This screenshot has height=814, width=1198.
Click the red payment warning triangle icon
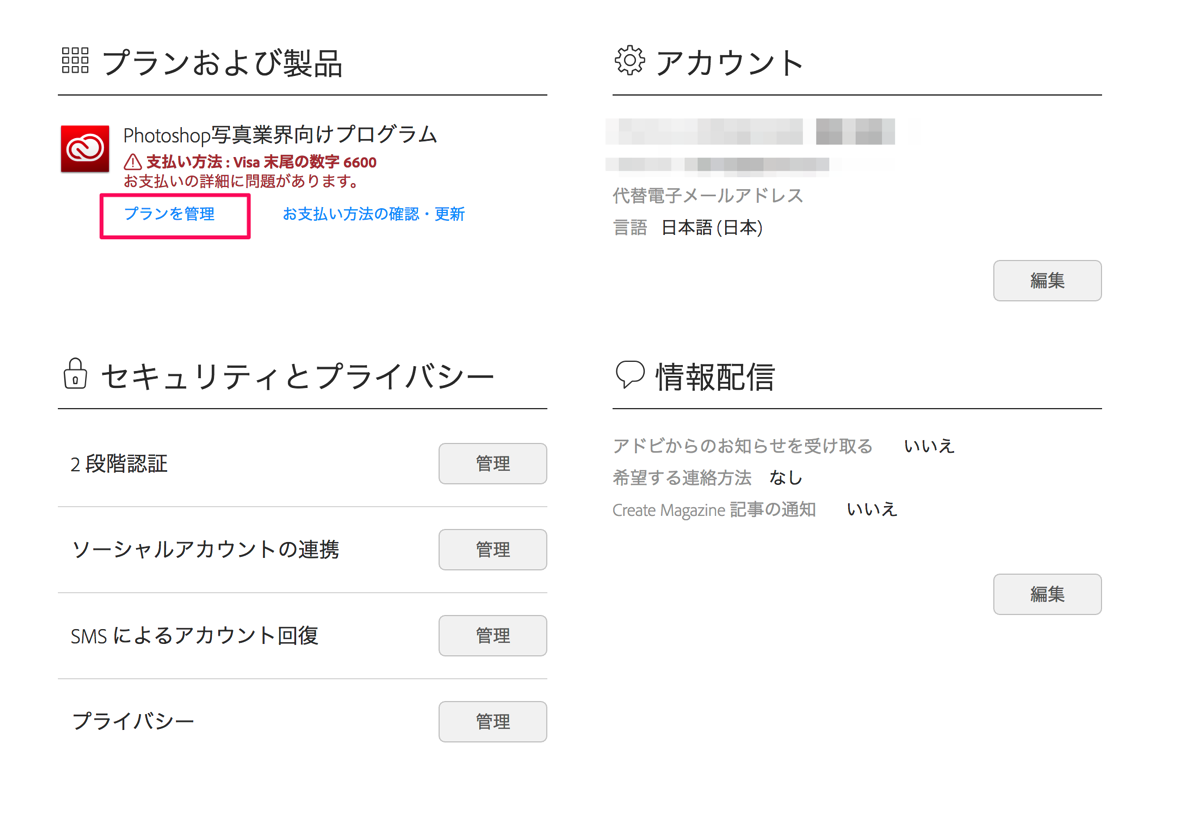click(x=132, y=162)
